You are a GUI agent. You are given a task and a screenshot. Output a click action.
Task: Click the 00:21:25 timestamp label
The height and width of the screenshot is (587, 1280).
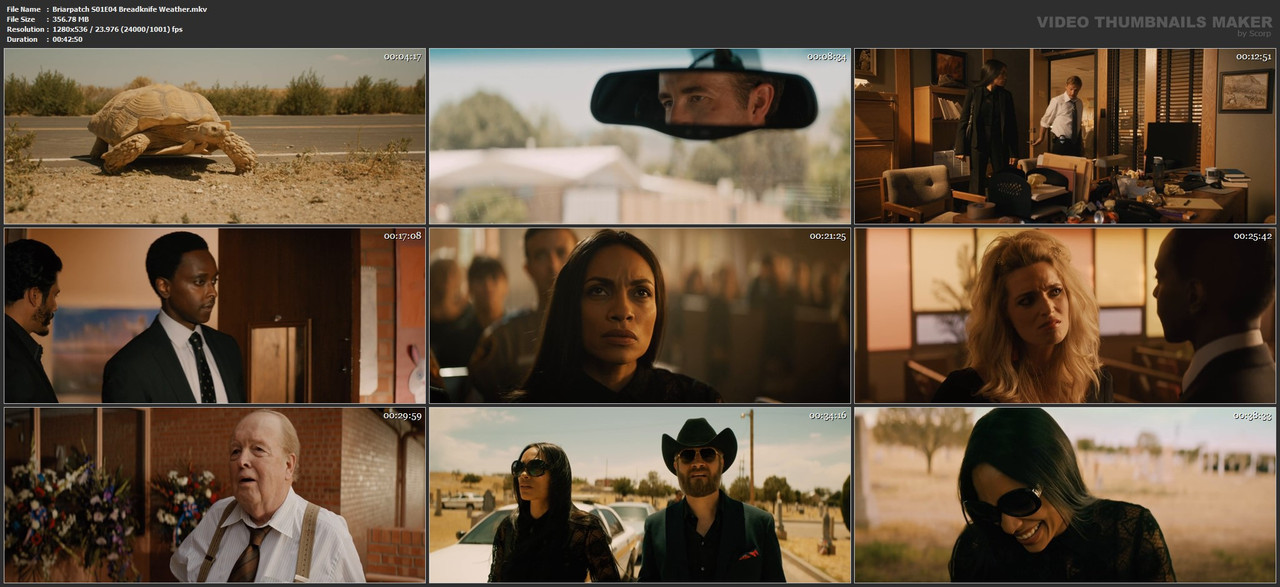[828, 236]
